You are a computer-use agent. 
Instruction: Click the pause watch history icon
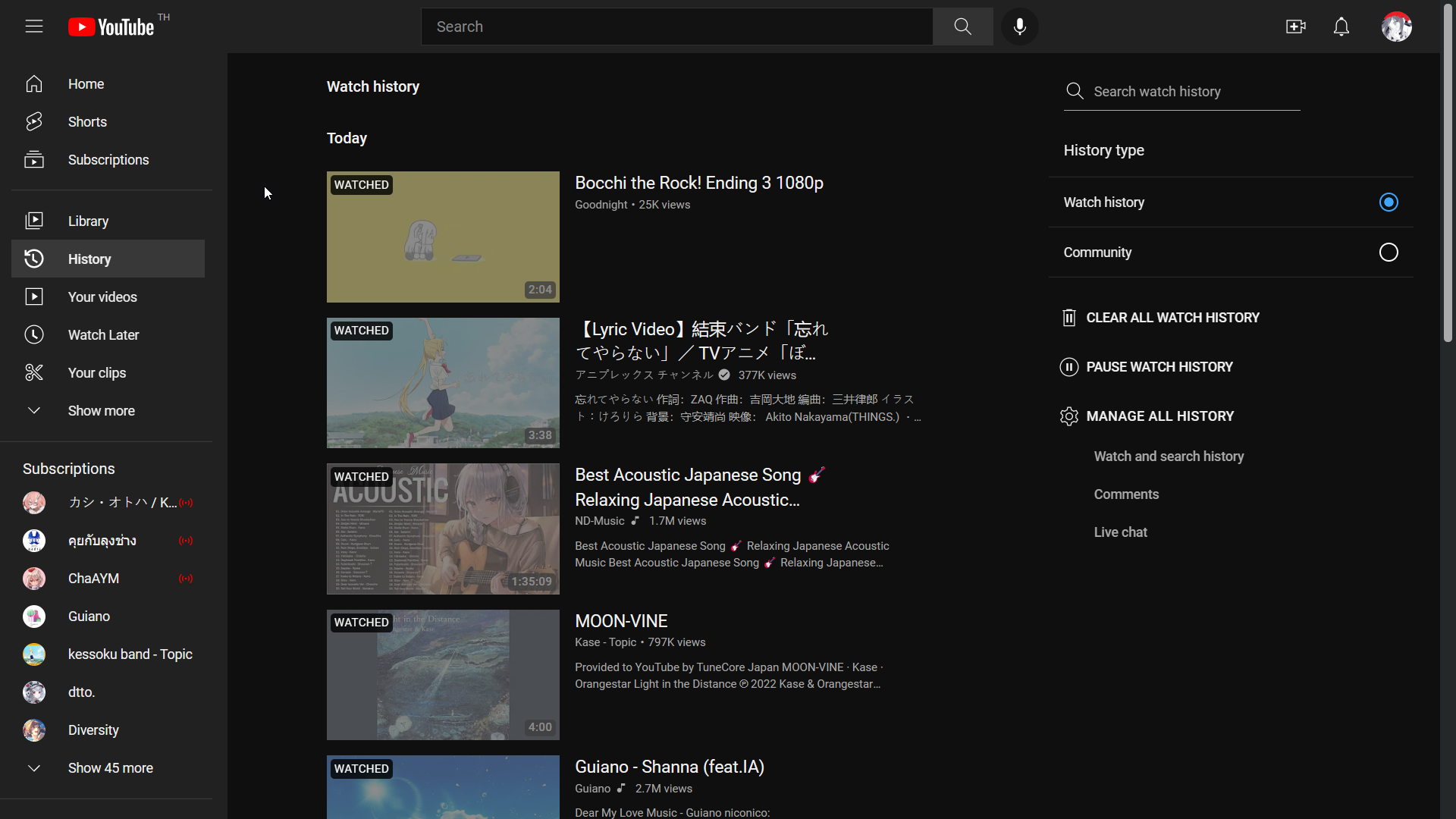click(1068, 367)
